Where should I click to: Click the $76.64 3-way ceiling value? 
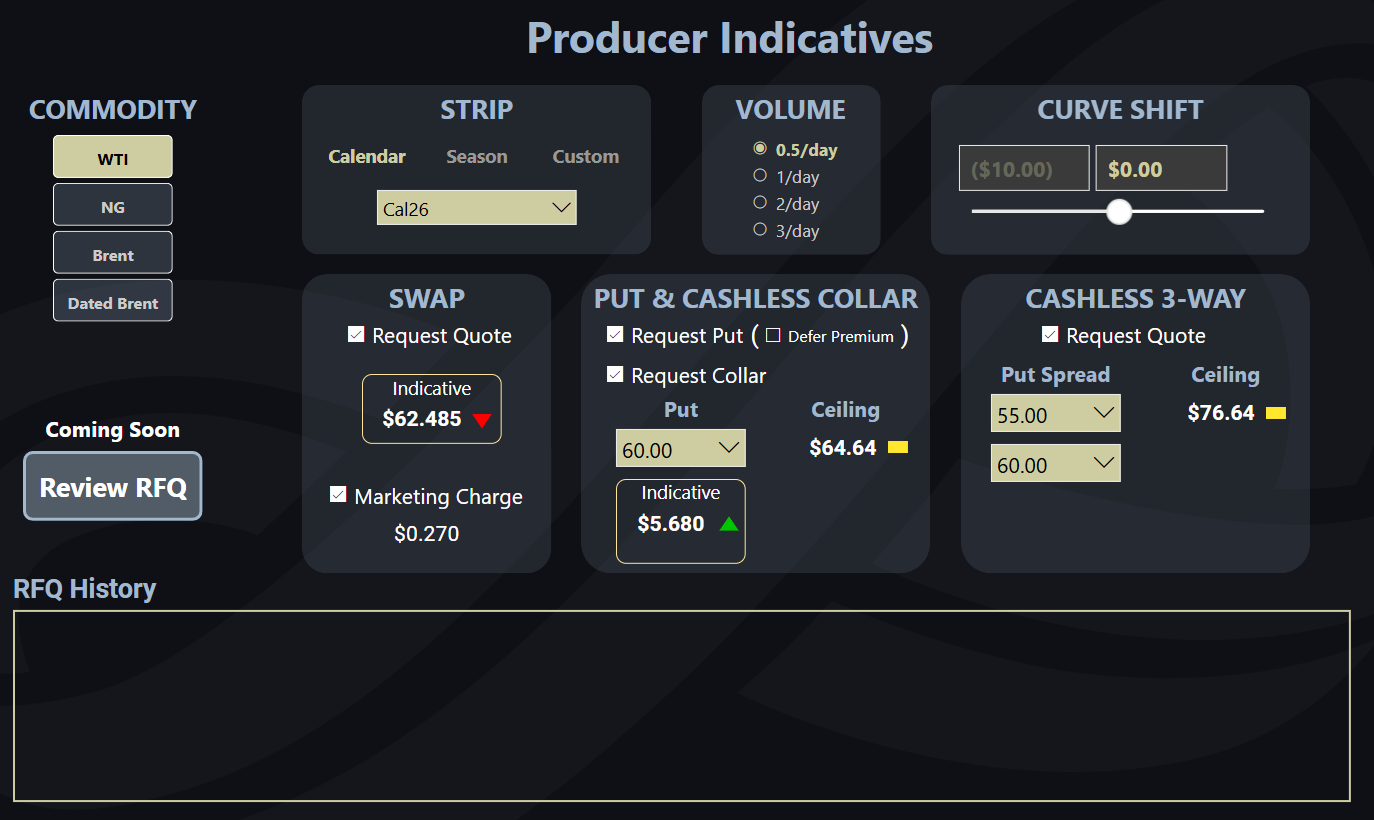click(x=1221, y=413)
